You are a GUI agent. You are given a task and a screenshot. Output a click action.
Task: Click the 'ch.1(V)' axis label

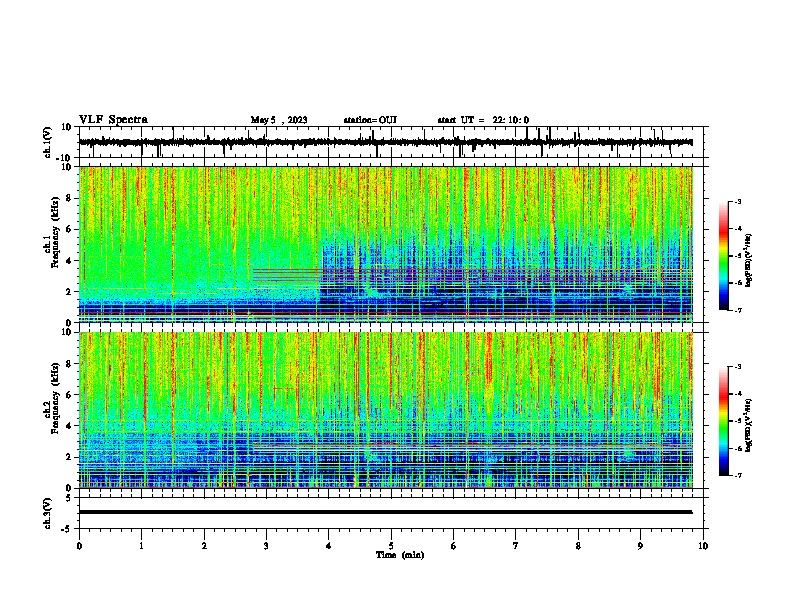[47, 142]
